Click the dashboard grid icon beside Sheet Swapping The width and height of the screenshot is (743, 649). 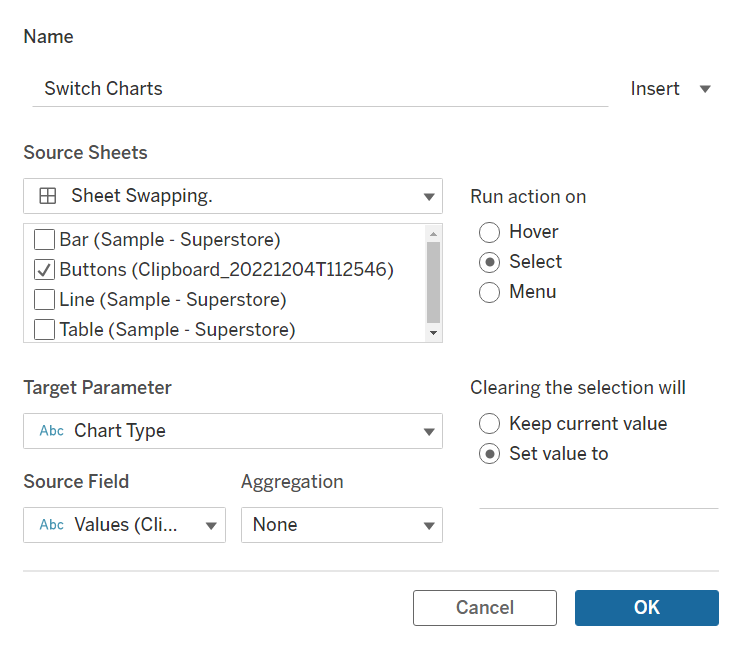[47, 196]
